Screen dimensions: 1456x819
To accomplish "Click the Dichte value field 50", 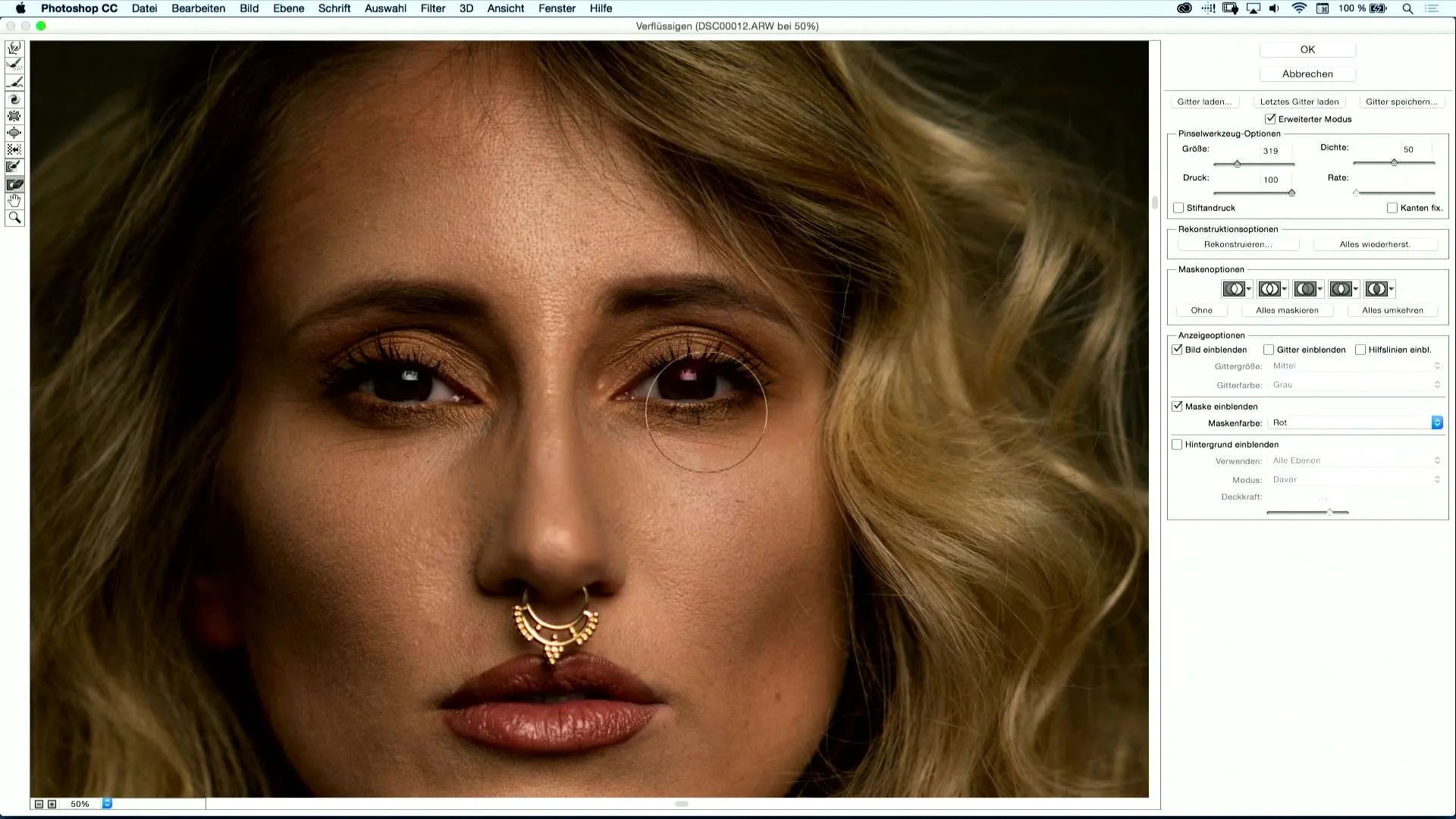I will (x=1415, y=149).
